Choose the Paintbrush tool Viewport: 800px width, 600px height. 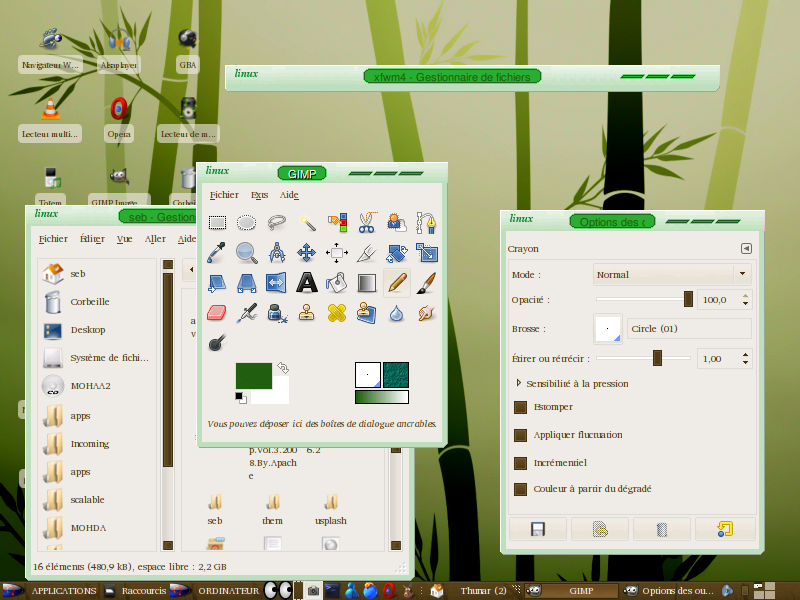coord(426,283)
